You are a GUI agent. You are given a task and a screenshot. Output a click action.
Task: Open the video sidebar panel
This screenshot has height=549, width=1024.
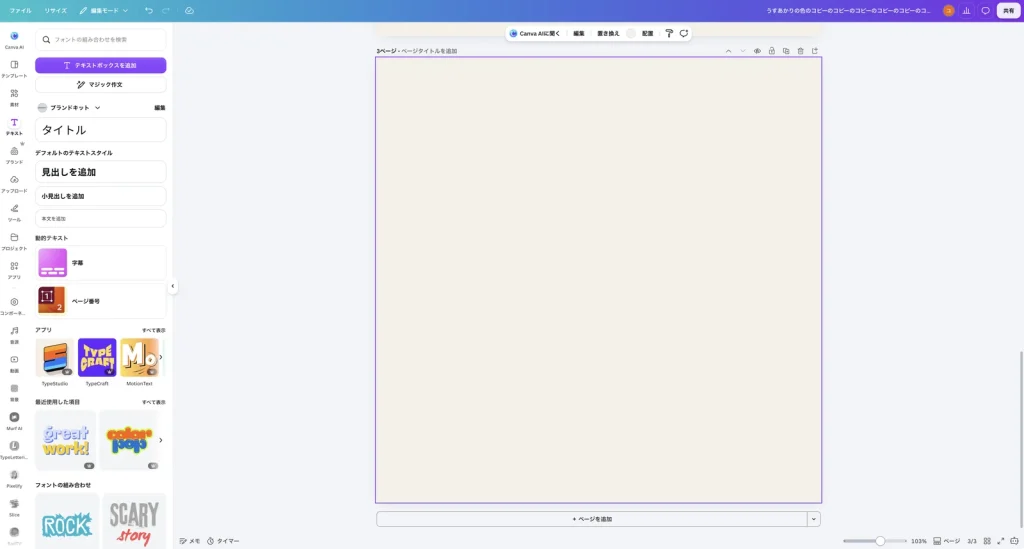[x=14, y=363]
